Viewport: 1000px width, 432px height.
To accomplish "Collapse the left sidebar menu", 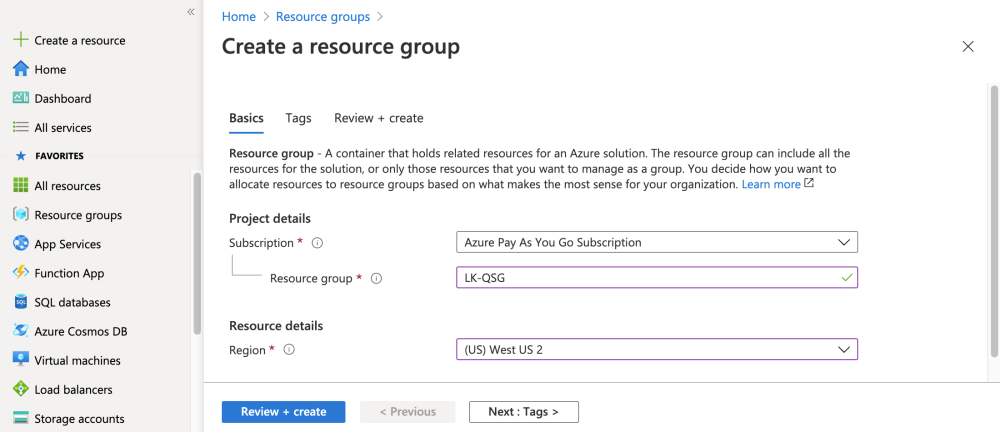I will tap(191, 12).
